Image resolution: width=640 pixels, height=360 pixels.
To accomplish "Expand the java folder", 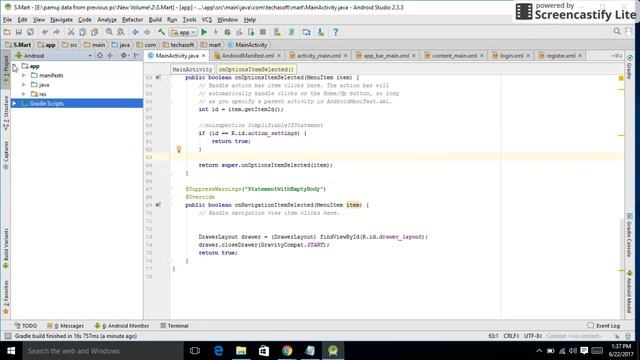I will pos(24,85).
